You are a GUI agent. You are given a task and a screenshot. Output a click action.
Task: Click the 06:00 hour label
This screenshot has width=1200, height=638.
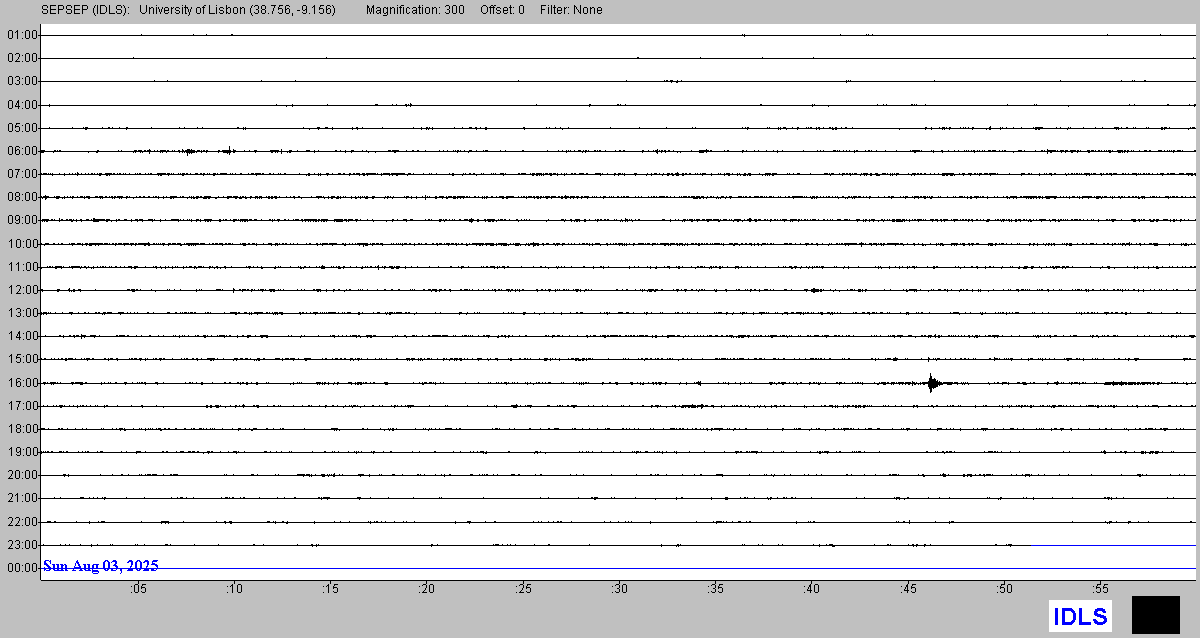(x=22, y=151)
